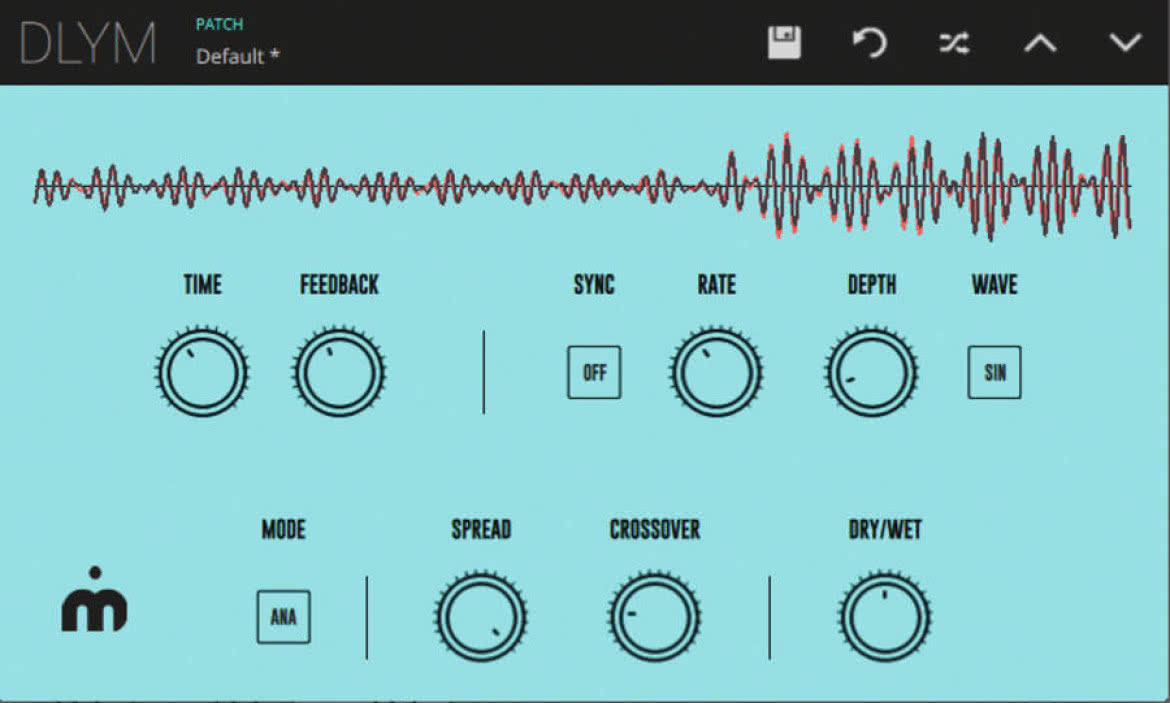
Task: Save the current patch with floppy icon
Action: 784,43
